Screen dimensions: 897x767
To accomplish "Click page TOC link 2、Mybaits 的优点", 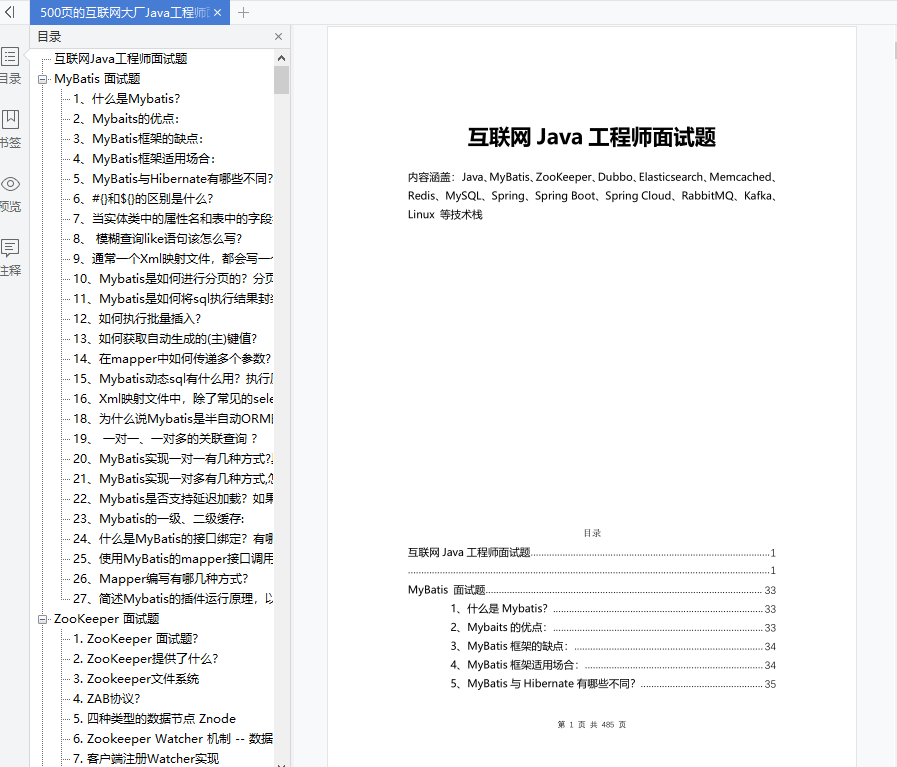I will [x=613, y=628].
